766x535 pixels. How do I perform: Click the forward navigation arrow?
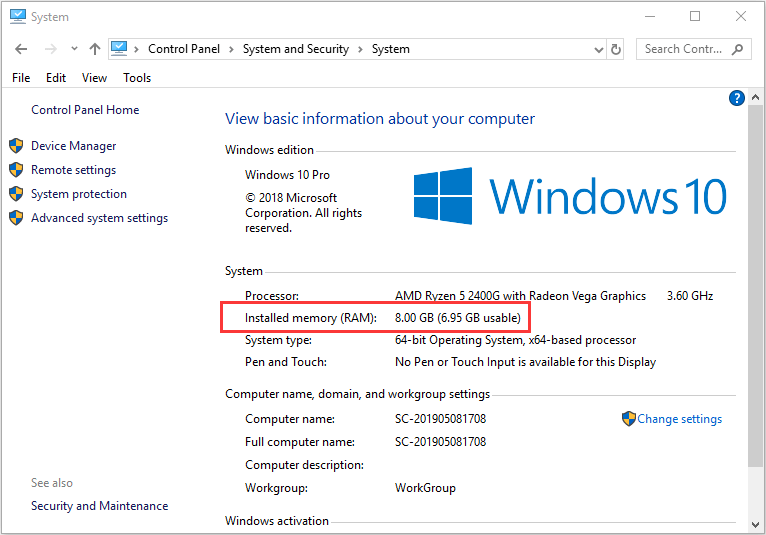(x=50, y=49)
